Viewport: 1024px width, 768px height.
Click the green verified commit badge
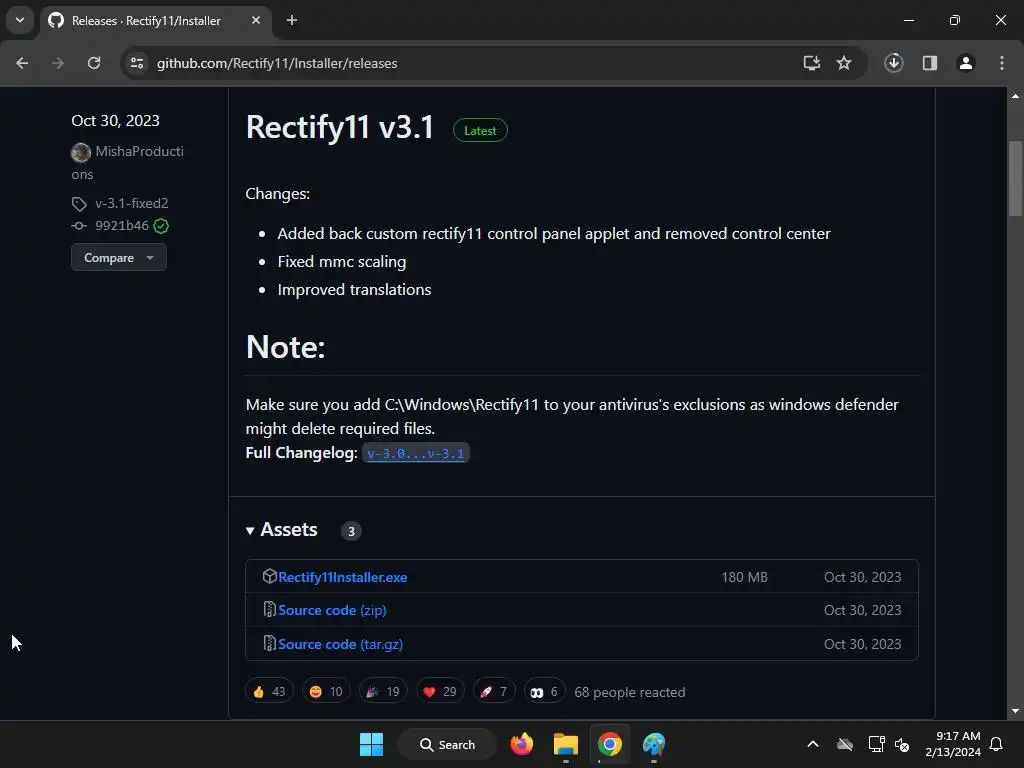161,226
